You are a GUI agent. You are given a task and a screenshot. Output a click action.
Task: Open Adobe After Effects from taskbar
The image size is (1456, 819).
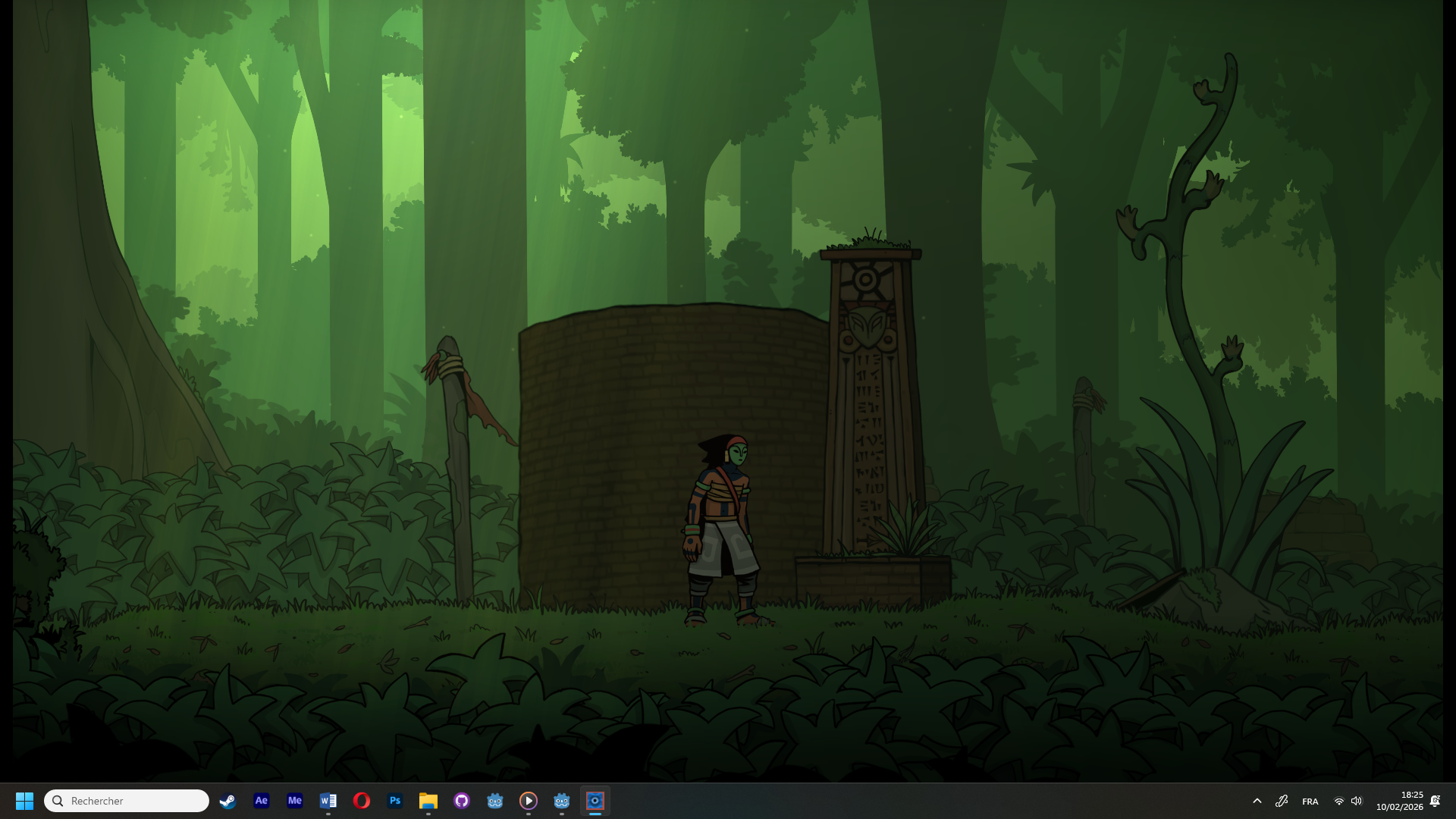click(x=261, y=801)
